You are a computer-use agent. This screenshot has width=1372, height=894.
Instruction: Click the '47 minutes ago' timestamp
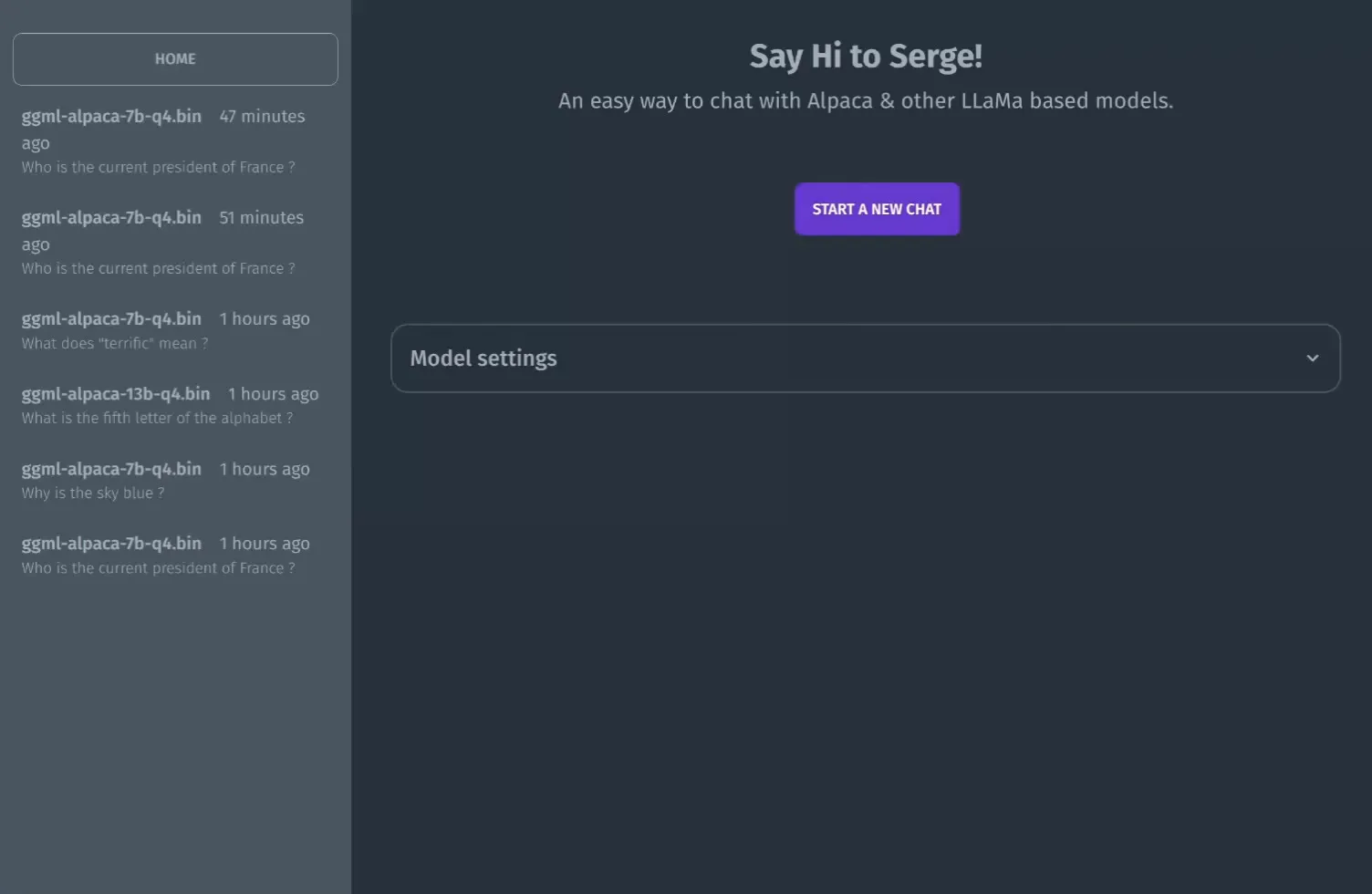pos(262,116)
